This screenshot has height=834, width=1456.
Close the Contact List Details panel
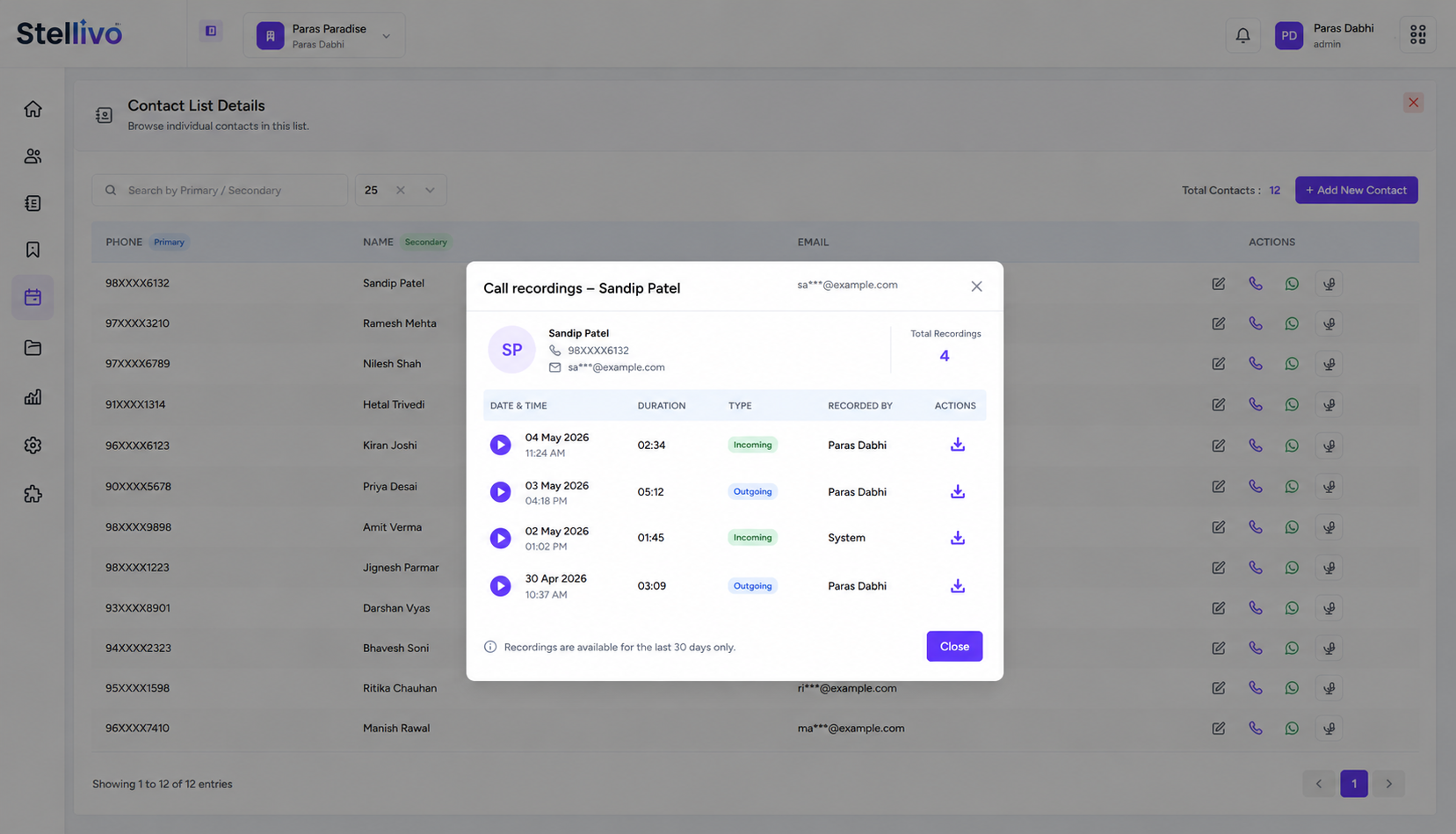click(1413, 103)
